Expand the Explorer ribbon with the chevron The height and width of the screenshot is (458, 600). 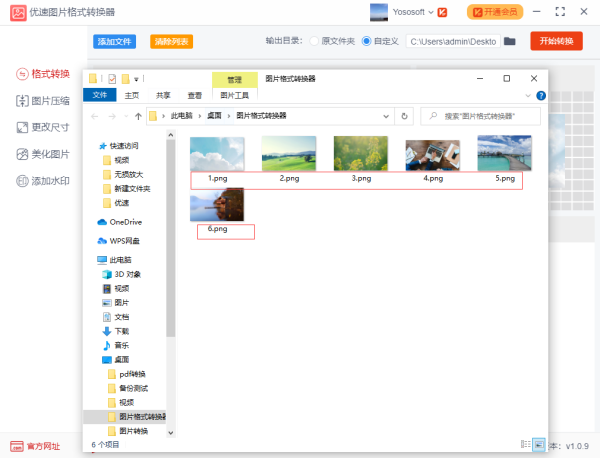[528, 95]
